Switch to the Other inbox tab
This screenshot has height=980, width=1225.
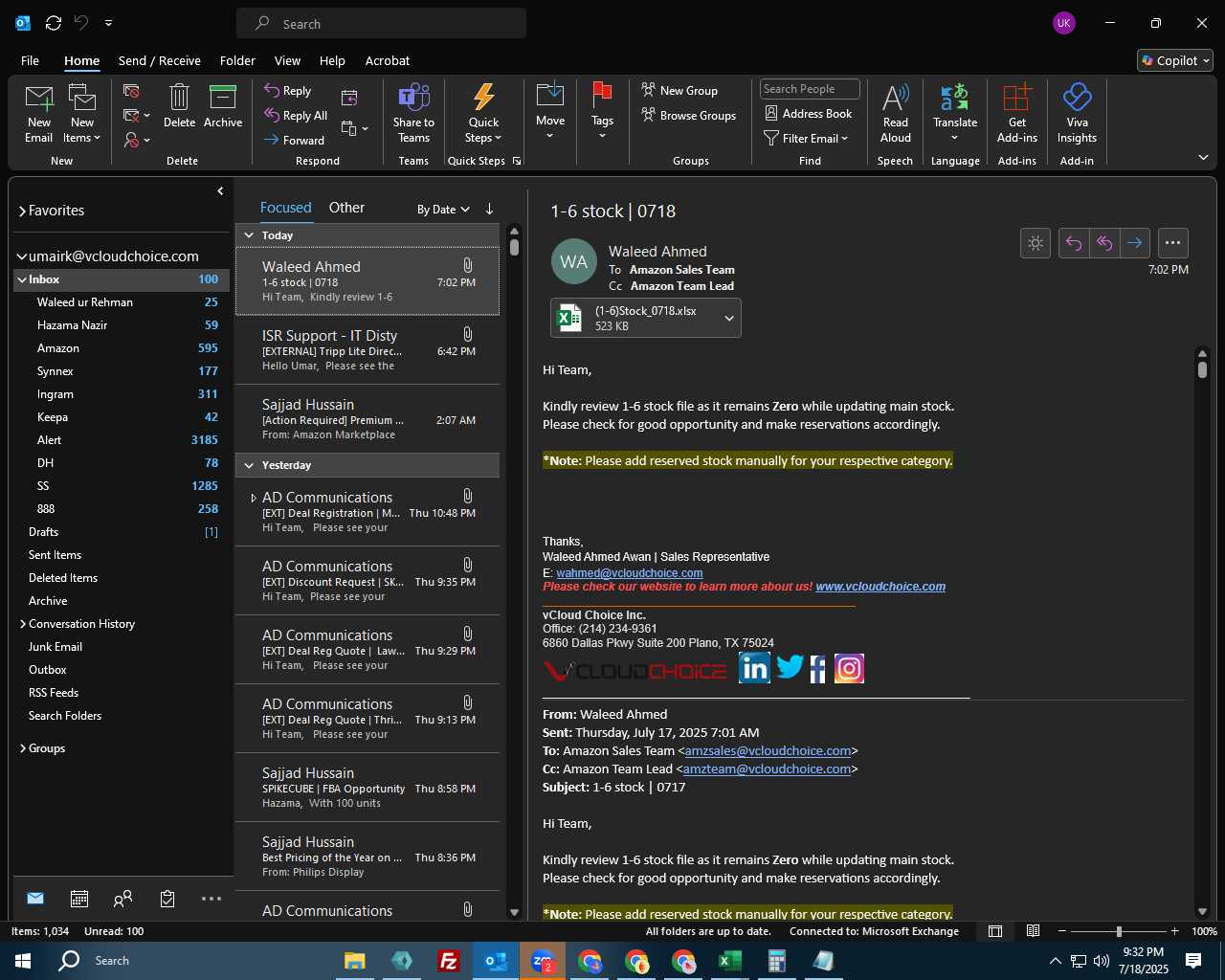coord(346,208)
